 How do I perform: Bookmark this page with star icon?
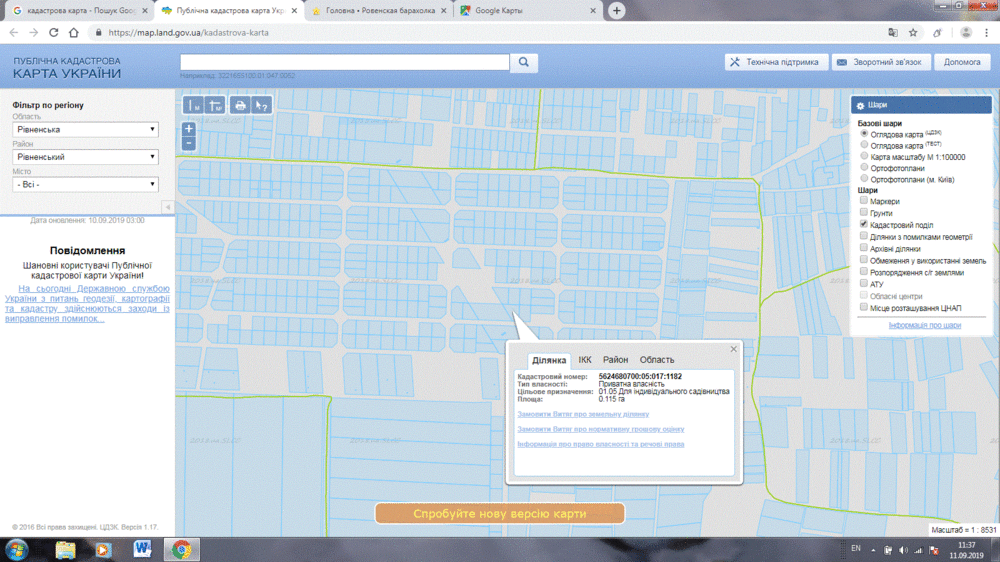[x=913, y=33]
